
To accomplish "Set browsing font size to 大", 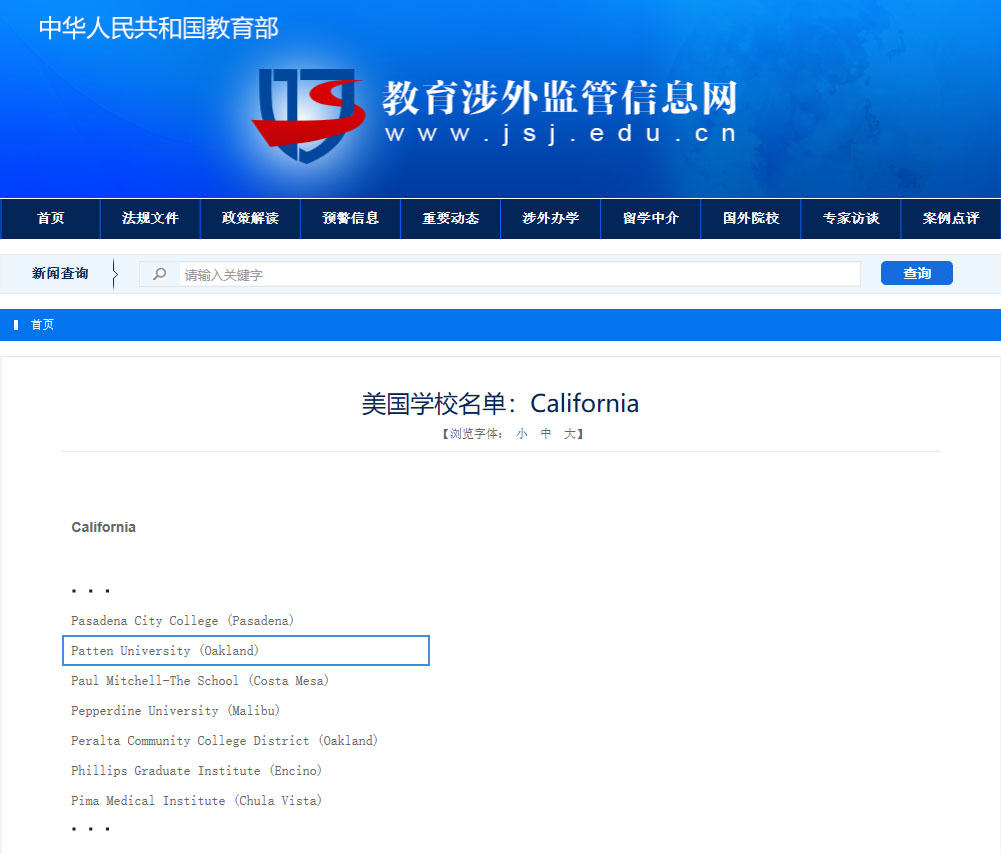I will click(569, 434).
